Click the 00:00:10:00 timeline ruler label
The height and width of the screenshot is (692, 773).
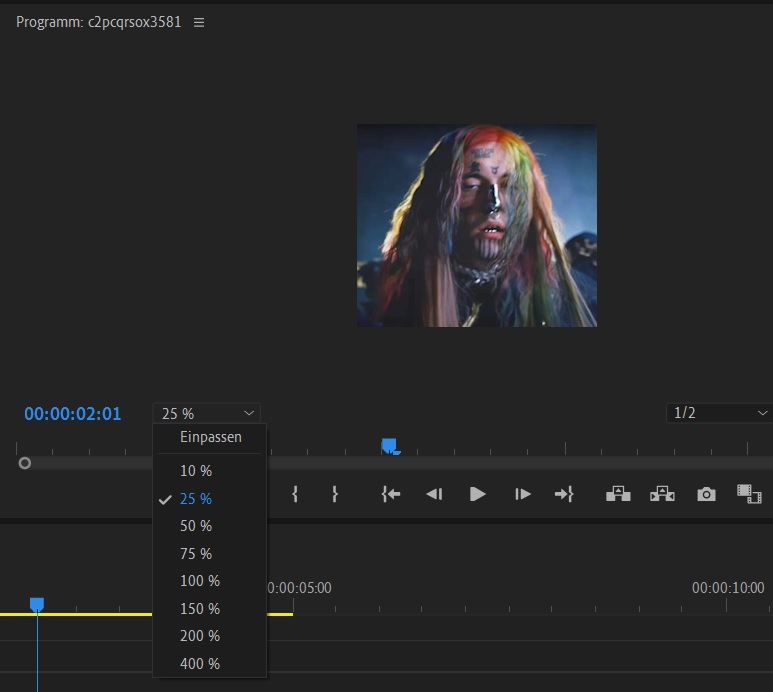point(728,588)
